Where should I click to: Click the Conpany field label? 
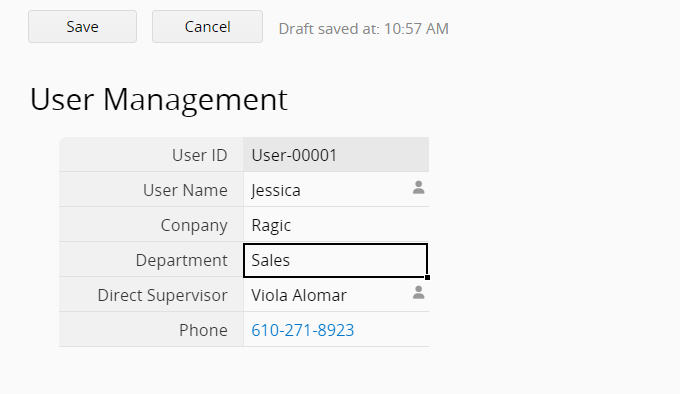tap(194, 226)
